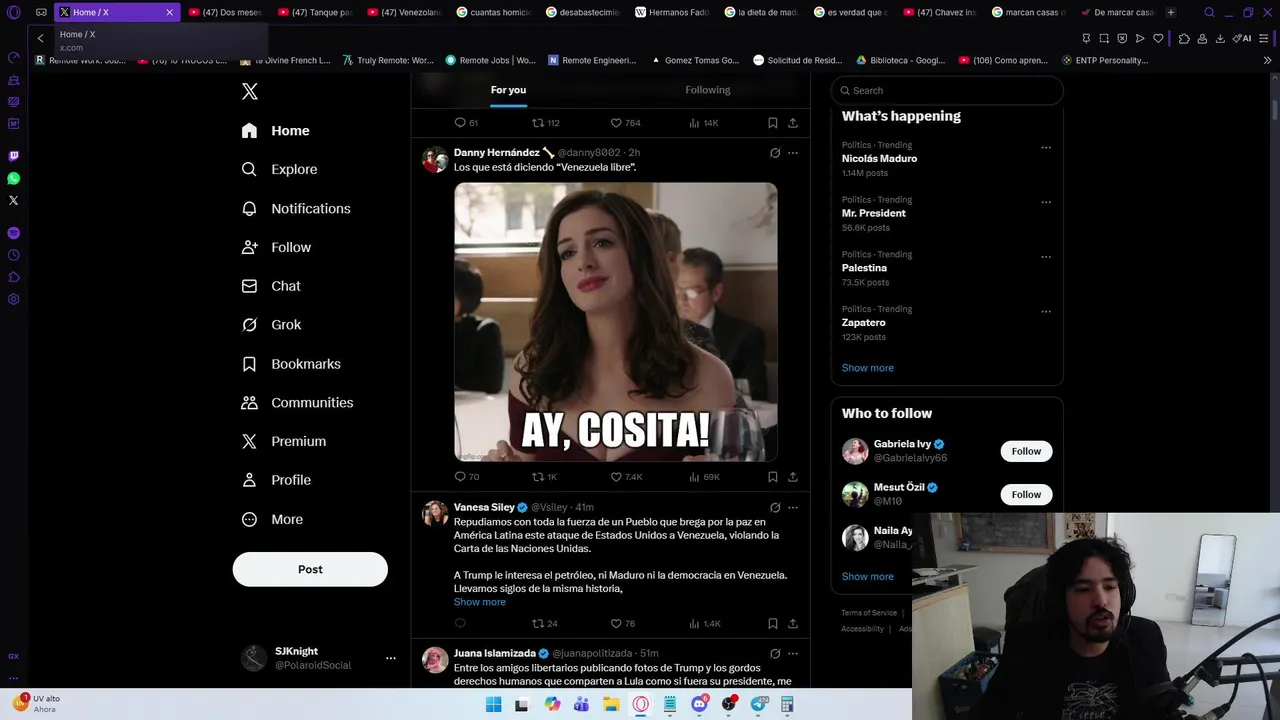Open Grok in sidebar

271,325
